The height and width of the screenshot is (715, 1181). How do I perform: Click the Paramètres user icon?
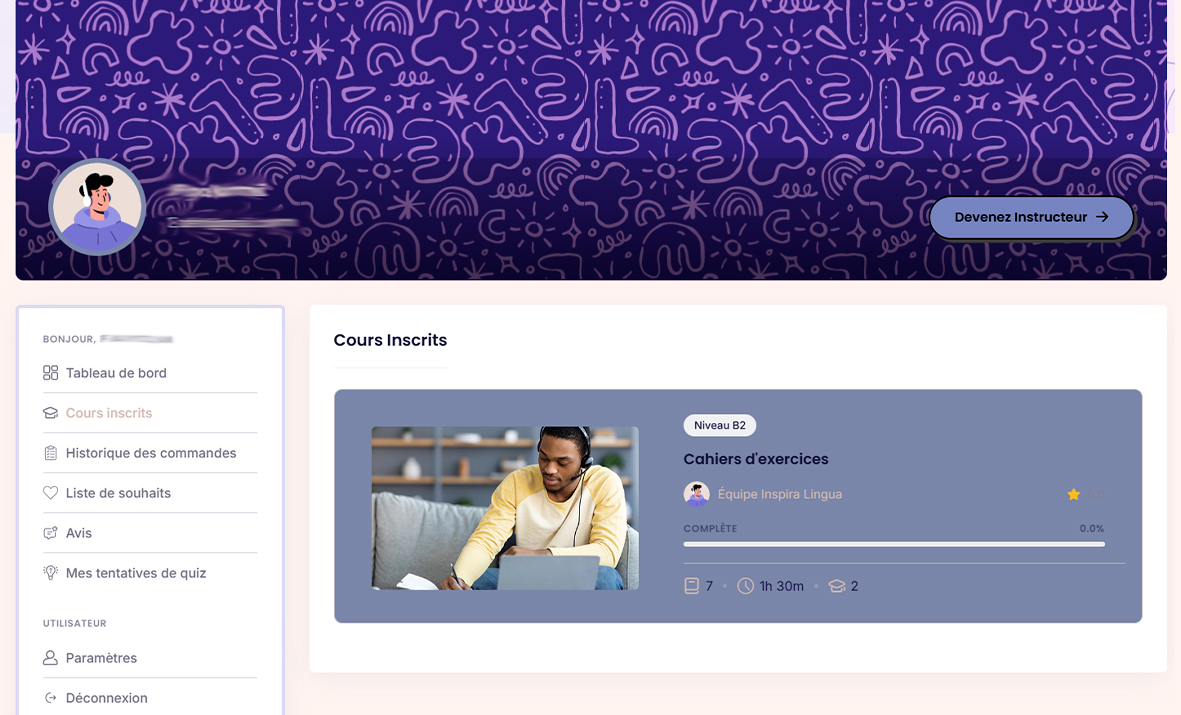(x=50, y=658)
